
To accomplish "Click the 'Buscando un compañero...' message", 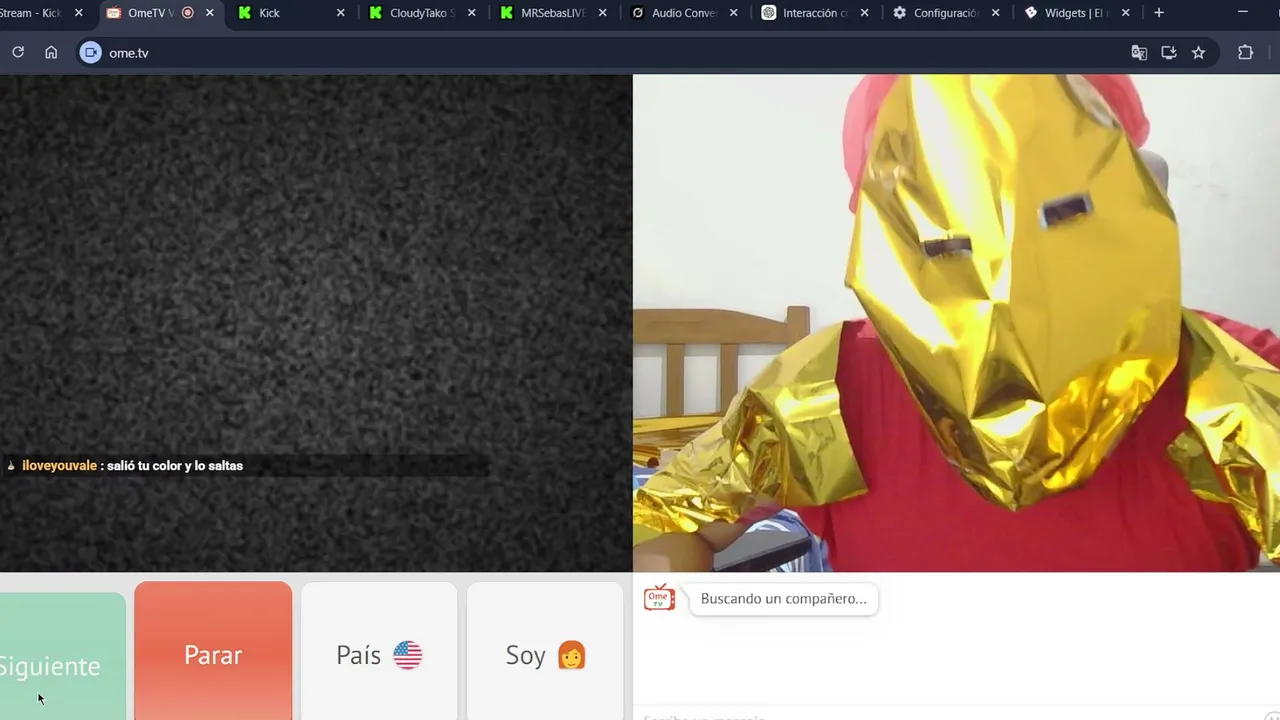I will coord(783,598).
